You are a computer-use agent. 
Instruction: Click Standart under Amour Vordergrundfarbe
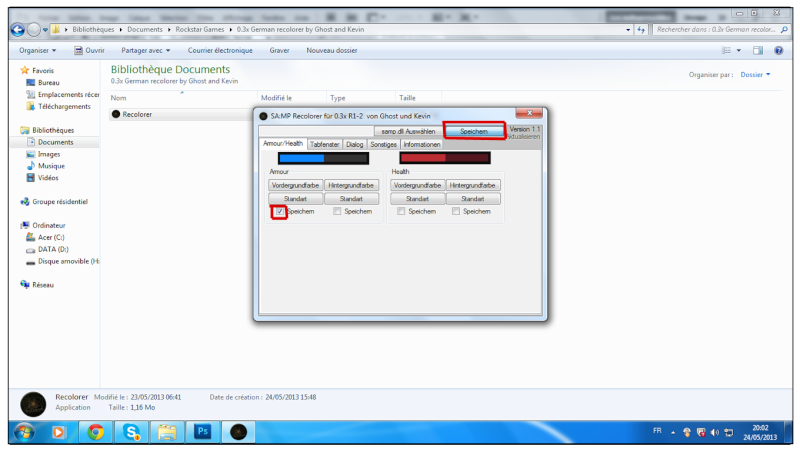click(295, 199)
